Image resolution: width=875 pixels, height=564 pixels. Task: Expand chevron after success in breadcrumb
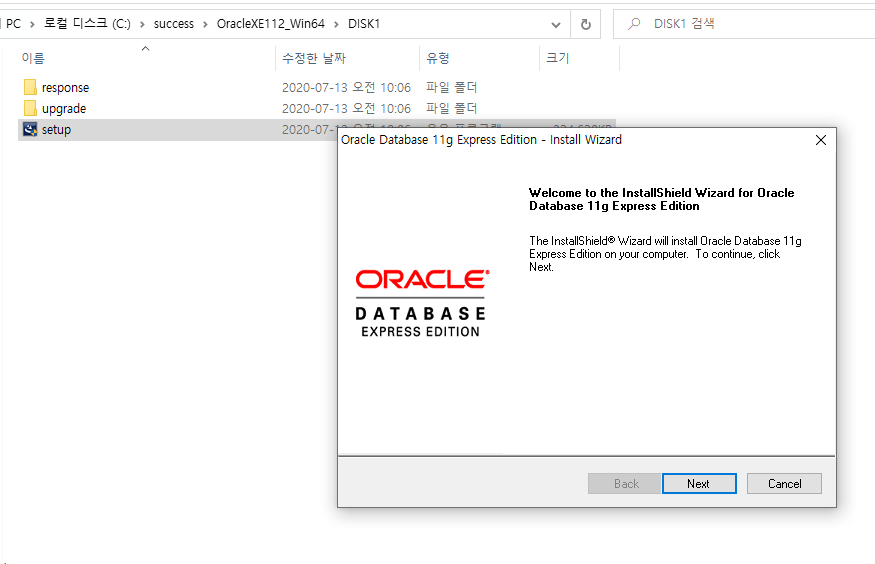(205, 24)
